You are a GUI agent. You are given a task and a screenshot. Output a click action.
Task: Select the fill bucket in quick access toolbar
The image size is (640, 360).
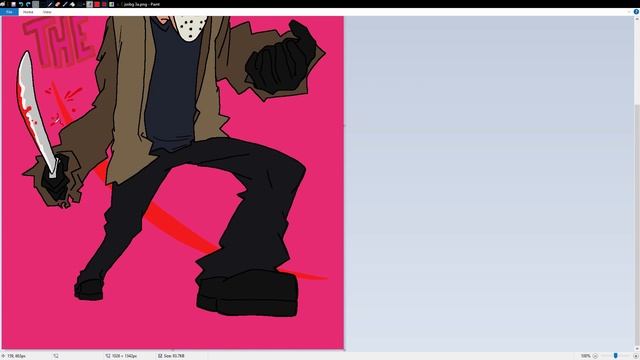(72, 4)
